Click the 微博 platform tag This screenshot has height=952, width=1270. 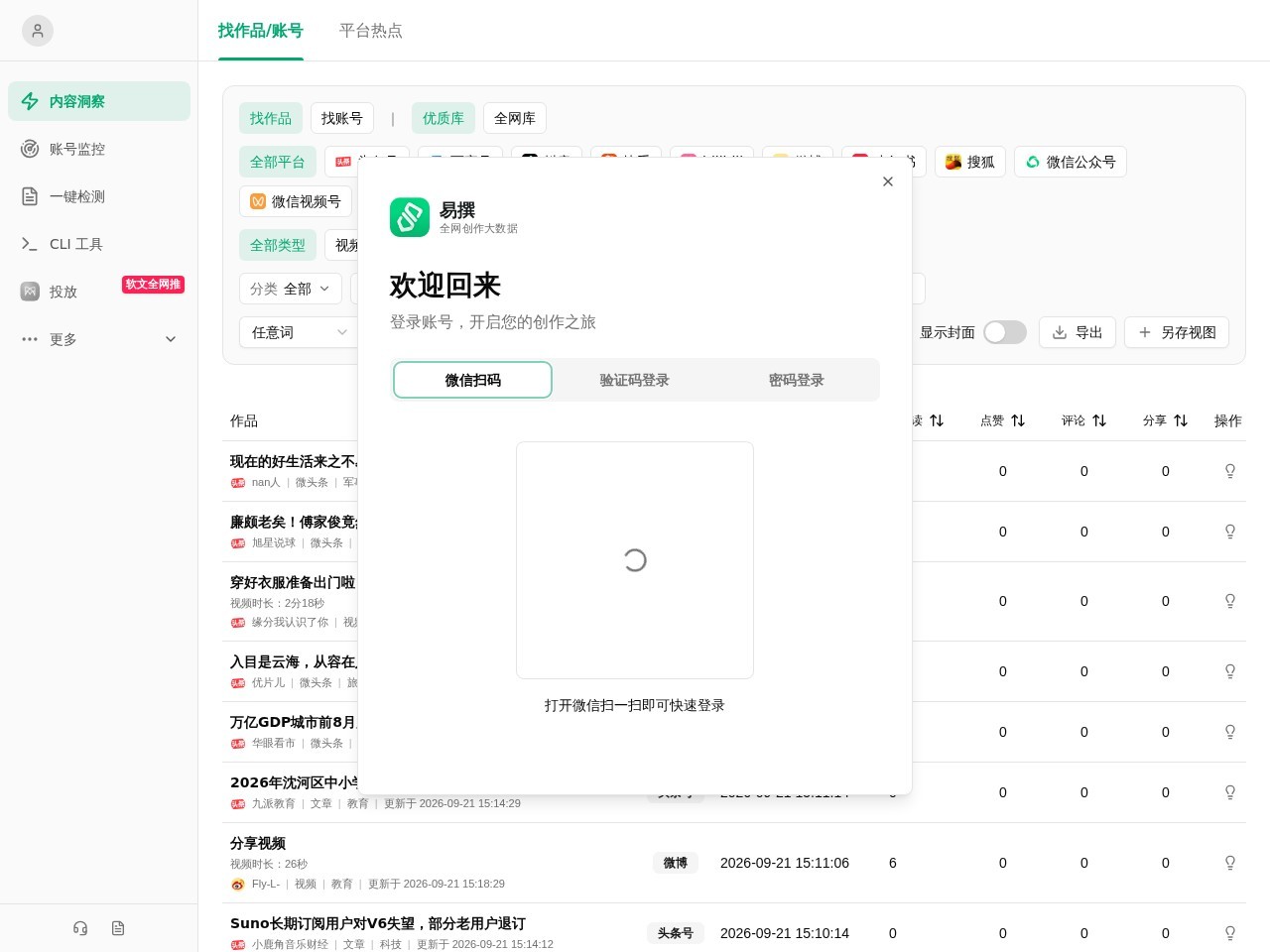tap(676, 863)
